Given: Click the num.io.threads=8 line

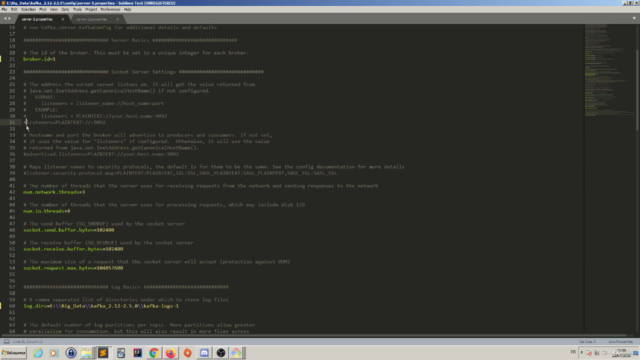Looking at the screenshot, I should pos(47,211).
